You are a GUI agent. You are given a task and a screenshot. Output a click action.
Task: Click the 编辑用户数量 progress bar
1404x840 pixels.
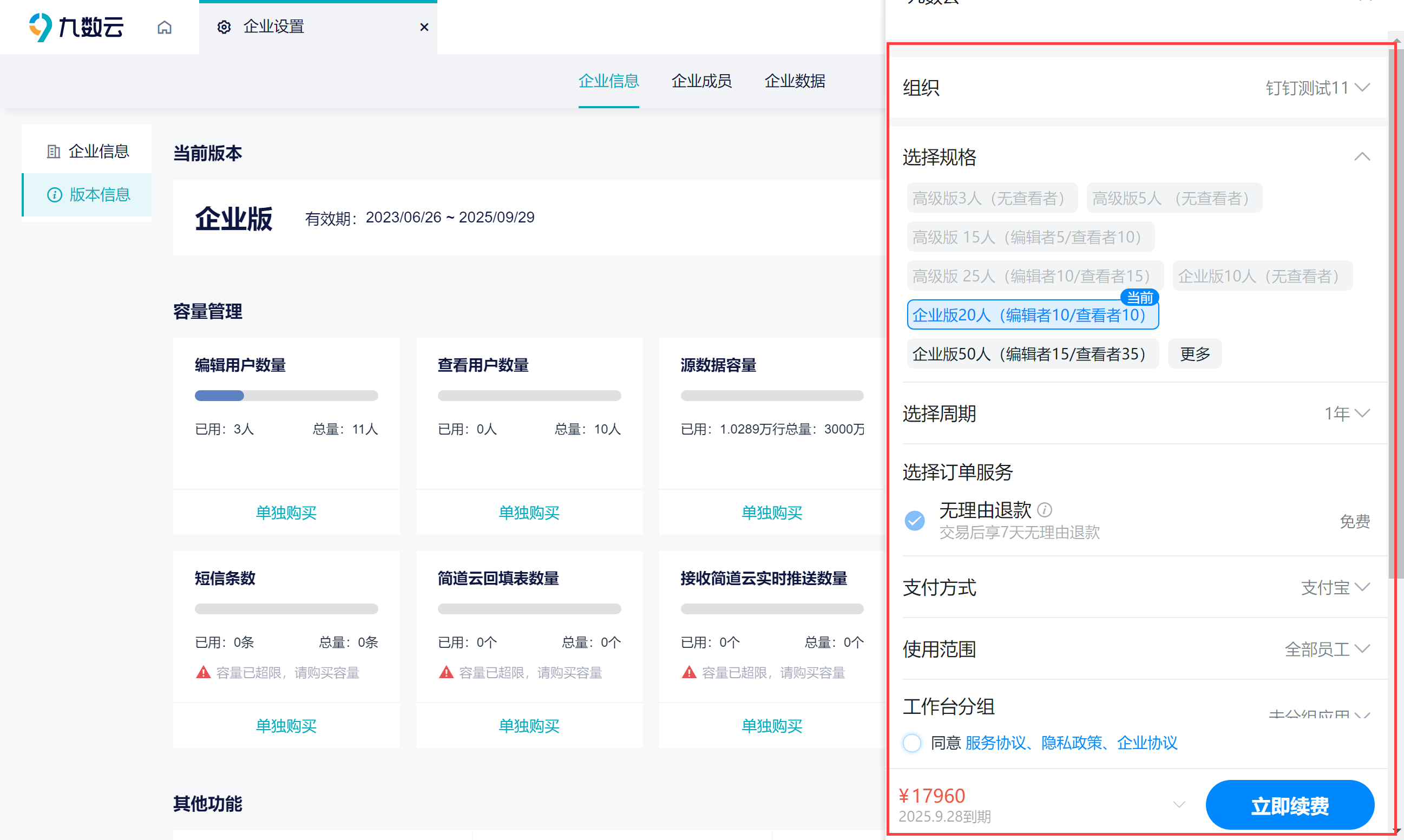(286, 396)
